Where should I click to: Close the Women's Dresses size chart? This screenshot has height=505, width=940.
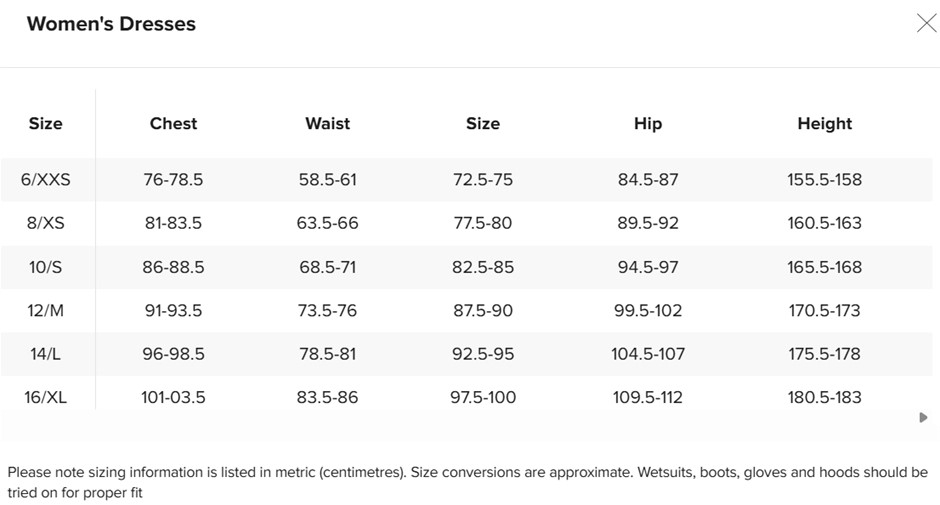[x=926, y=24]
